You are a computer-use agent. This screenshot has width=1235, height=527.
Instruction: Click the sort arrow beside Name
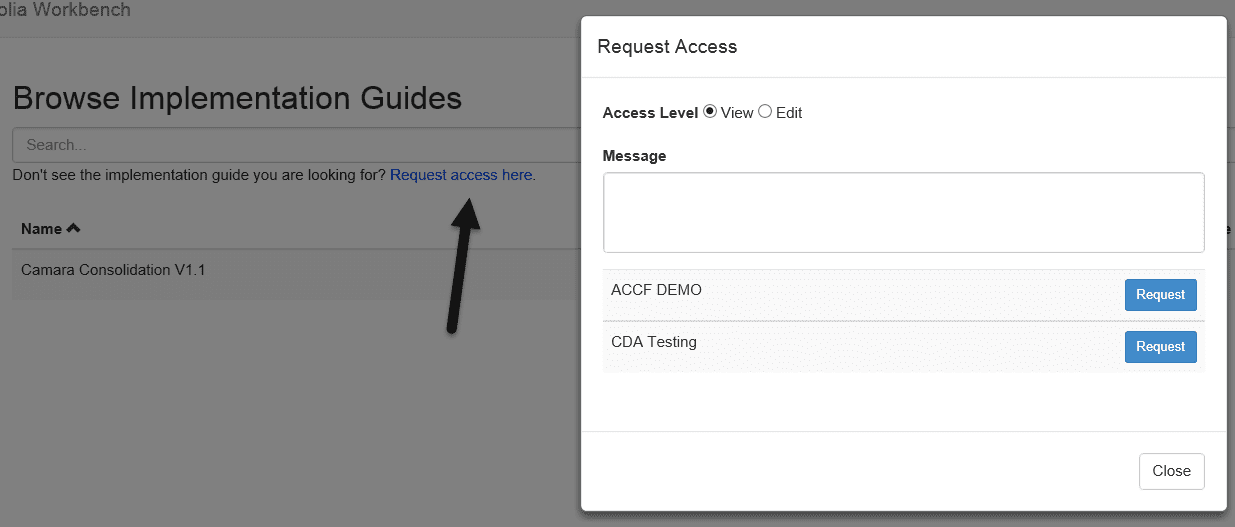tap(73, 229)
